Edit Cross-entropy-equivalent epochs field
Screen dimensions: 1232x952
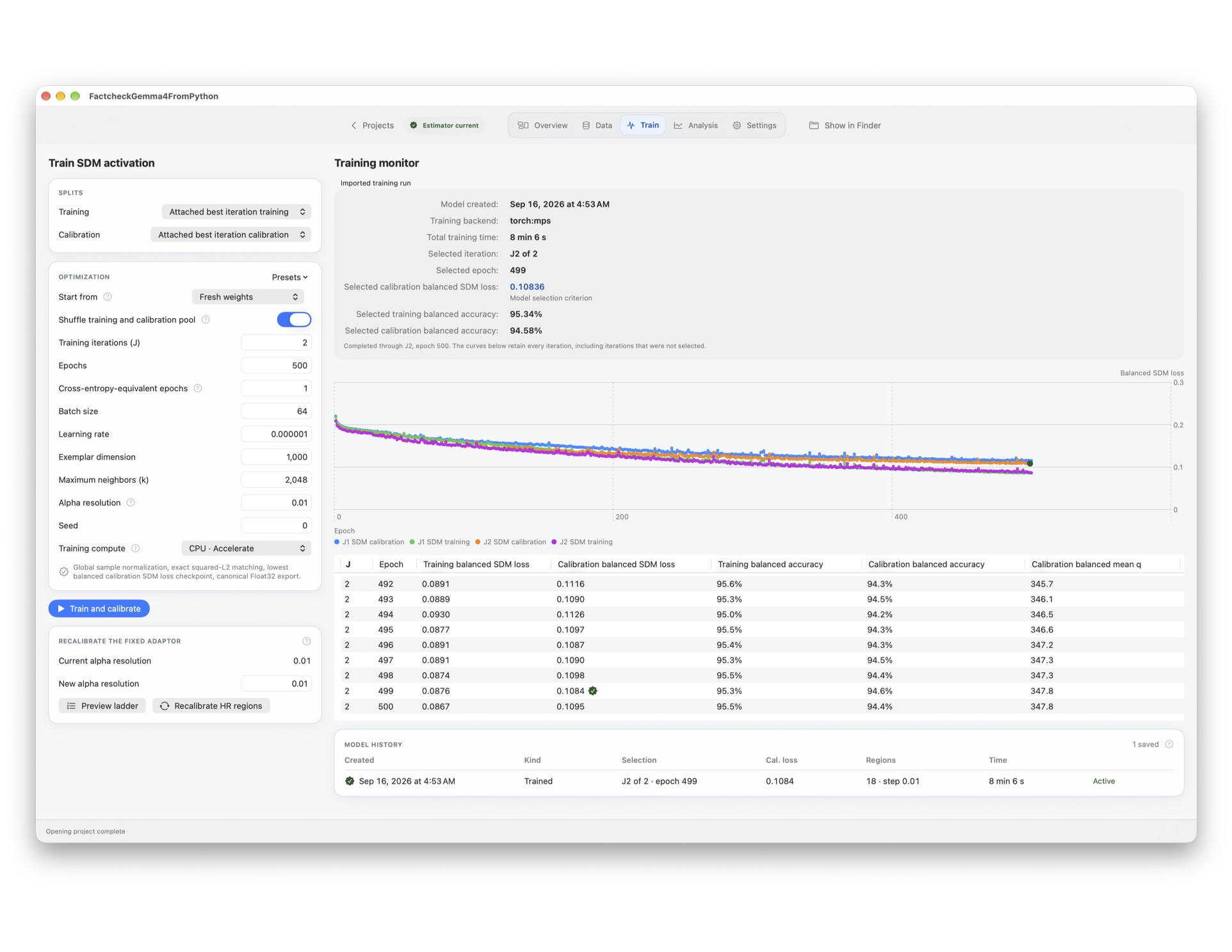click(276, 389)
